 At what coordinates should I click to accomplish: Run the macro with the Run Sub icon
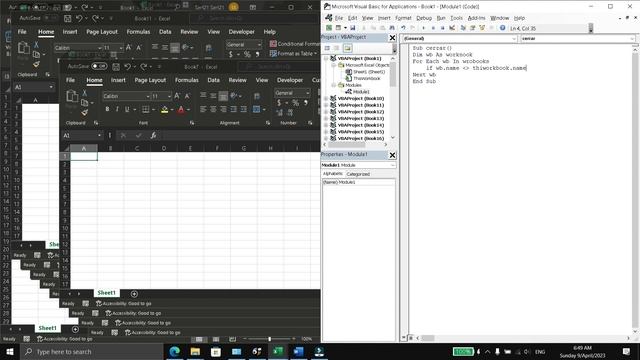tap(424, 28)
